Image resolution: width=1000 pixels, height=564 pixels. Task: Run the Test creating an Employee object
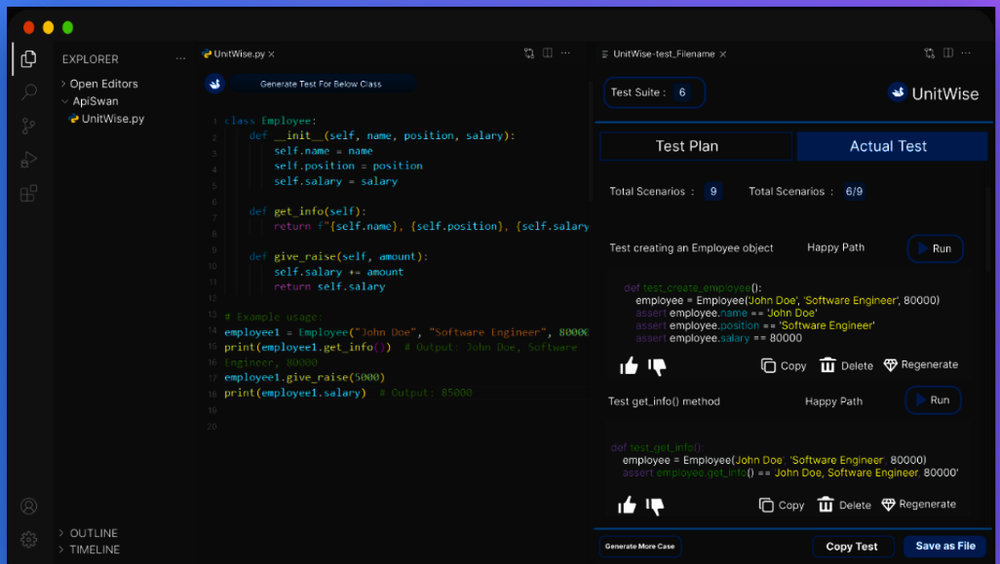935,249
